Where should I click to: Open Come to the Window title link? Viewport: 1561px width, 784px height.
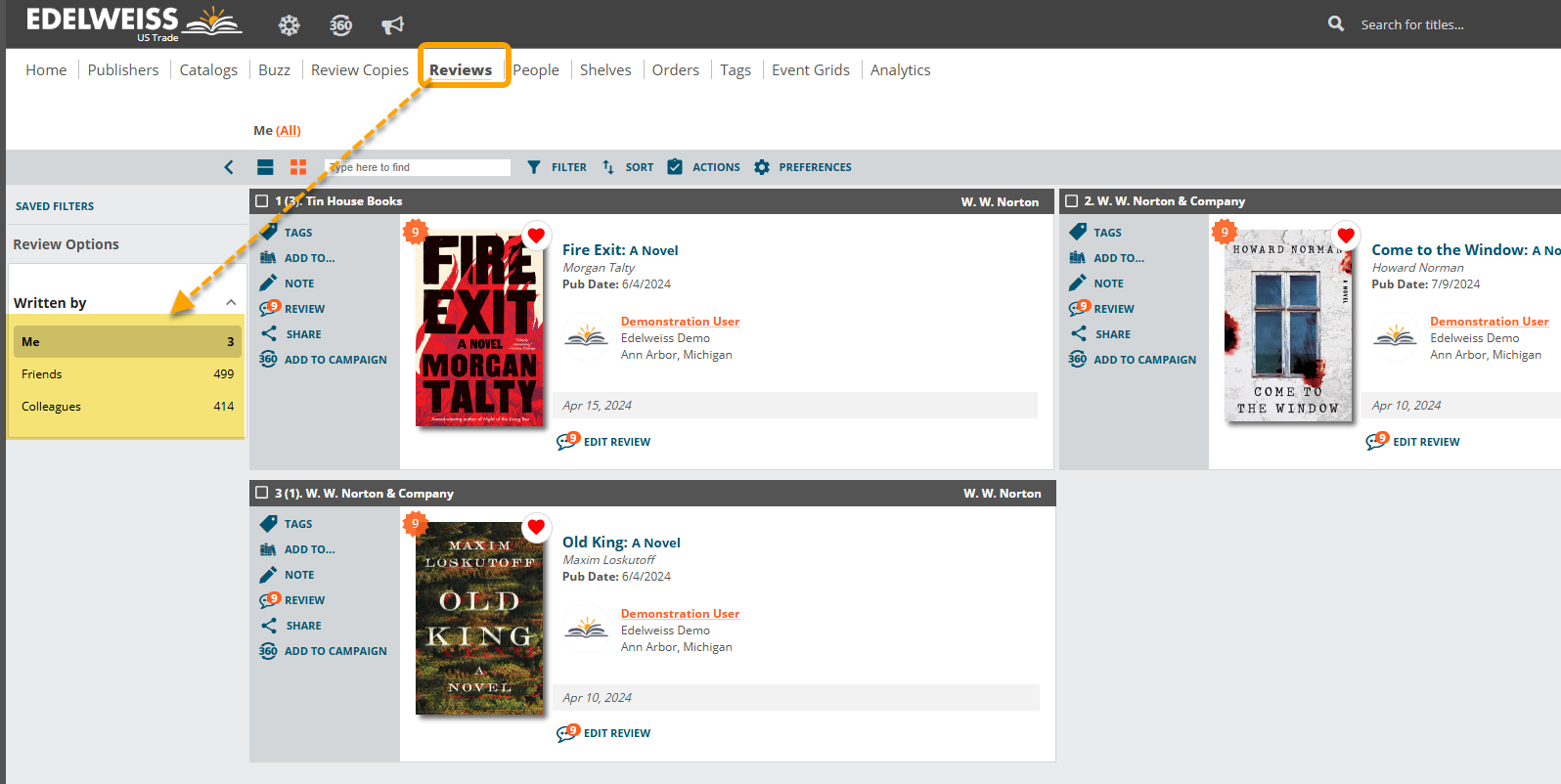point(1465,249)
